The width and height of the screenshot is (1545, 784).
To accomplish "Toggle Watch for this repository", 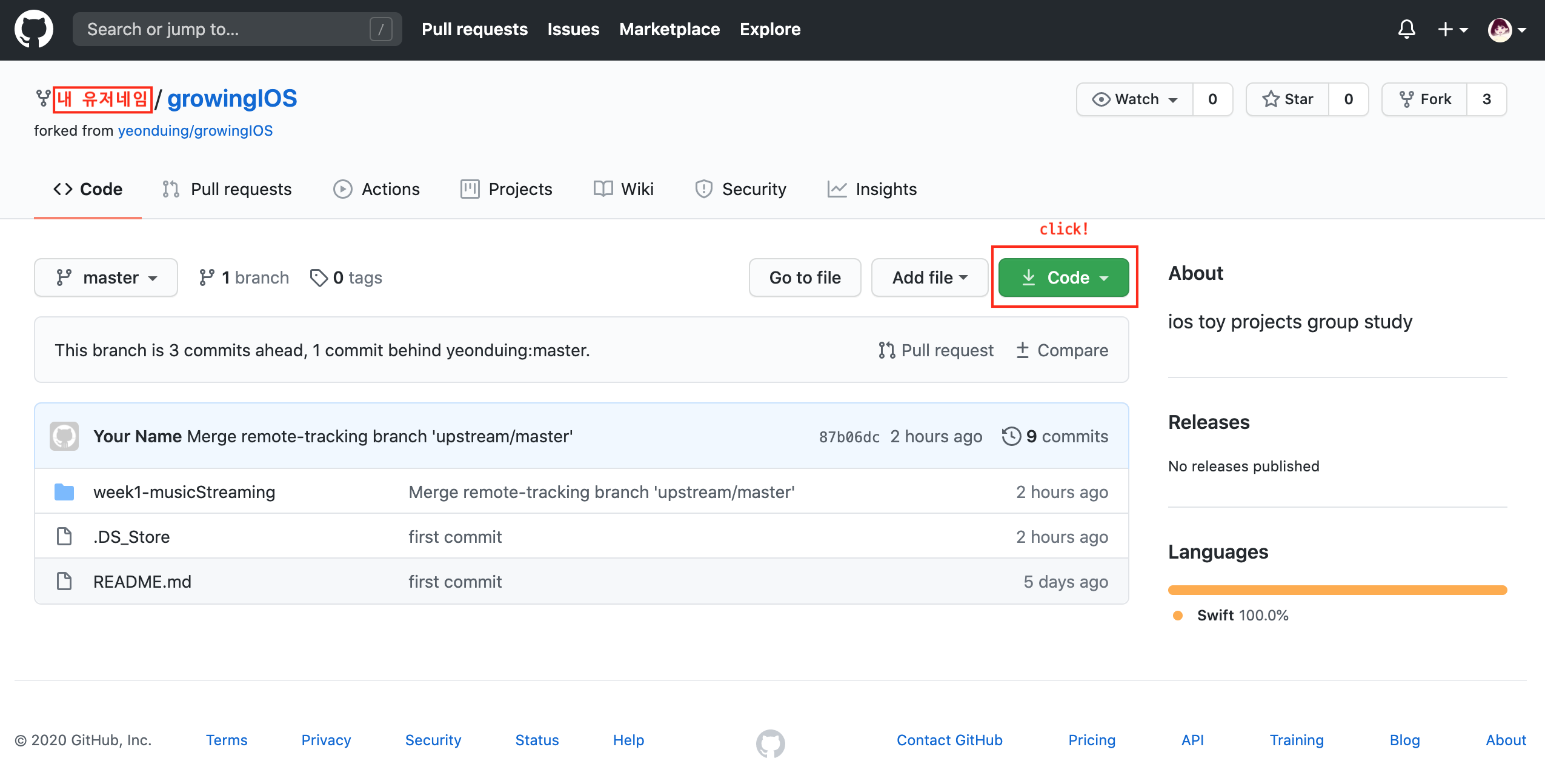I will click(1134, 99).
